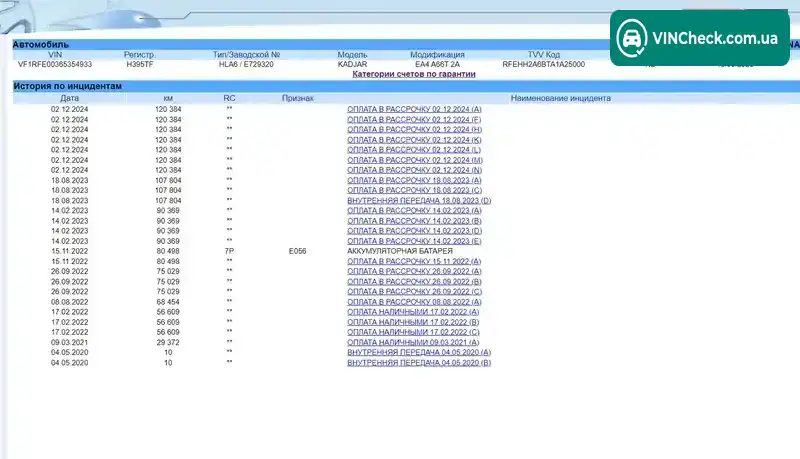Select TVV code RFEHH2A6BTA1A25000
This screenshot has width=800, height=459.
click(544, 64)
